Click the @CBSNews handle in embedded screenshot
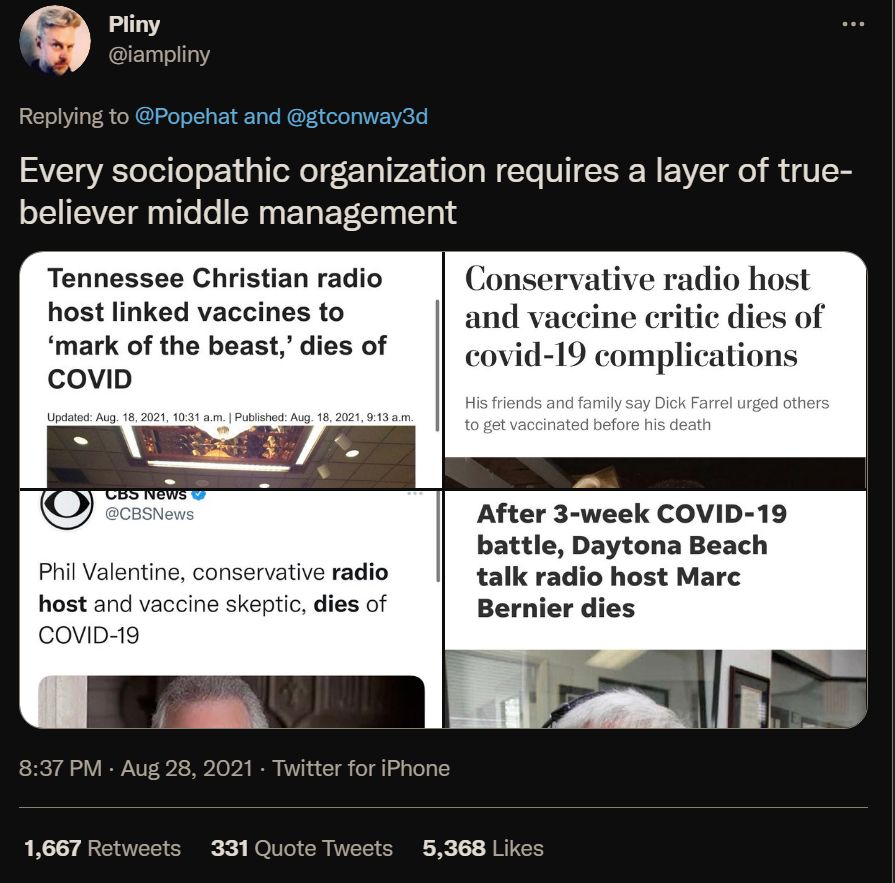Viewport: 895px width, 883px height. pos(150,514)
